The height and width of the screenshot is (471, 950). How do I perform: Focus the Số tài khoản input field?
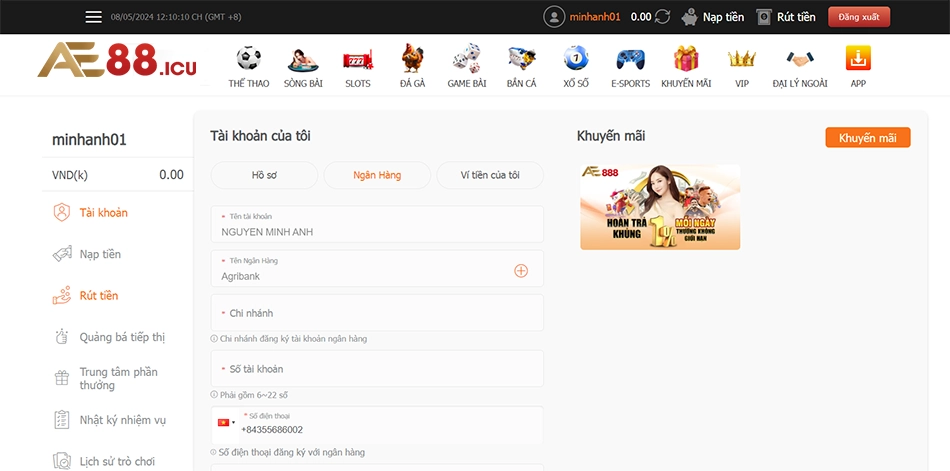click(x=377, y=369)
